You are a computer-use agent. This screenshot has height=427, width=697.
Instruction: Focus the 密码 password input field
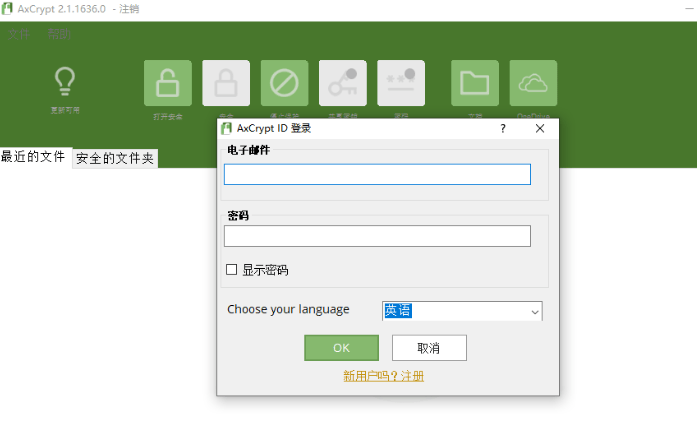click(377, 236)
